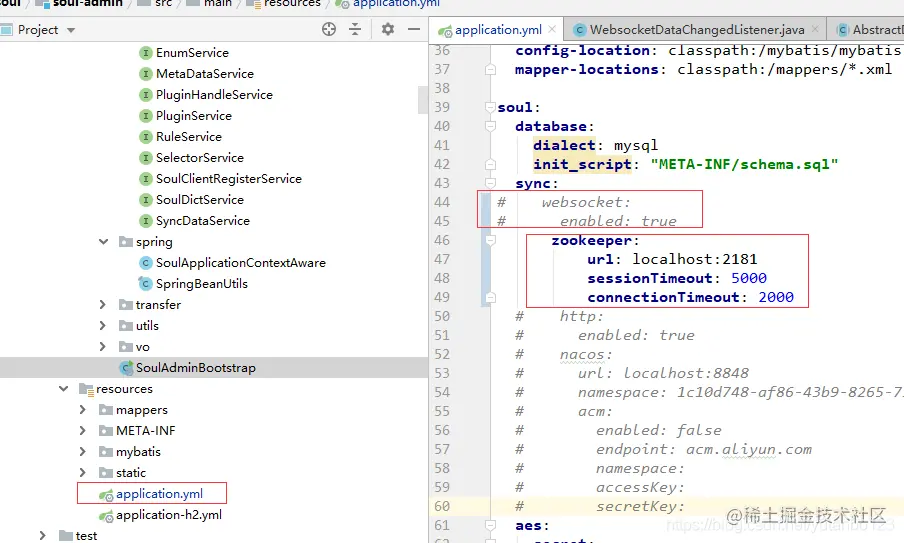This screenshot has height=543, width=904.
Task: Open the Project view dropdown
Action: click(71, 30)
